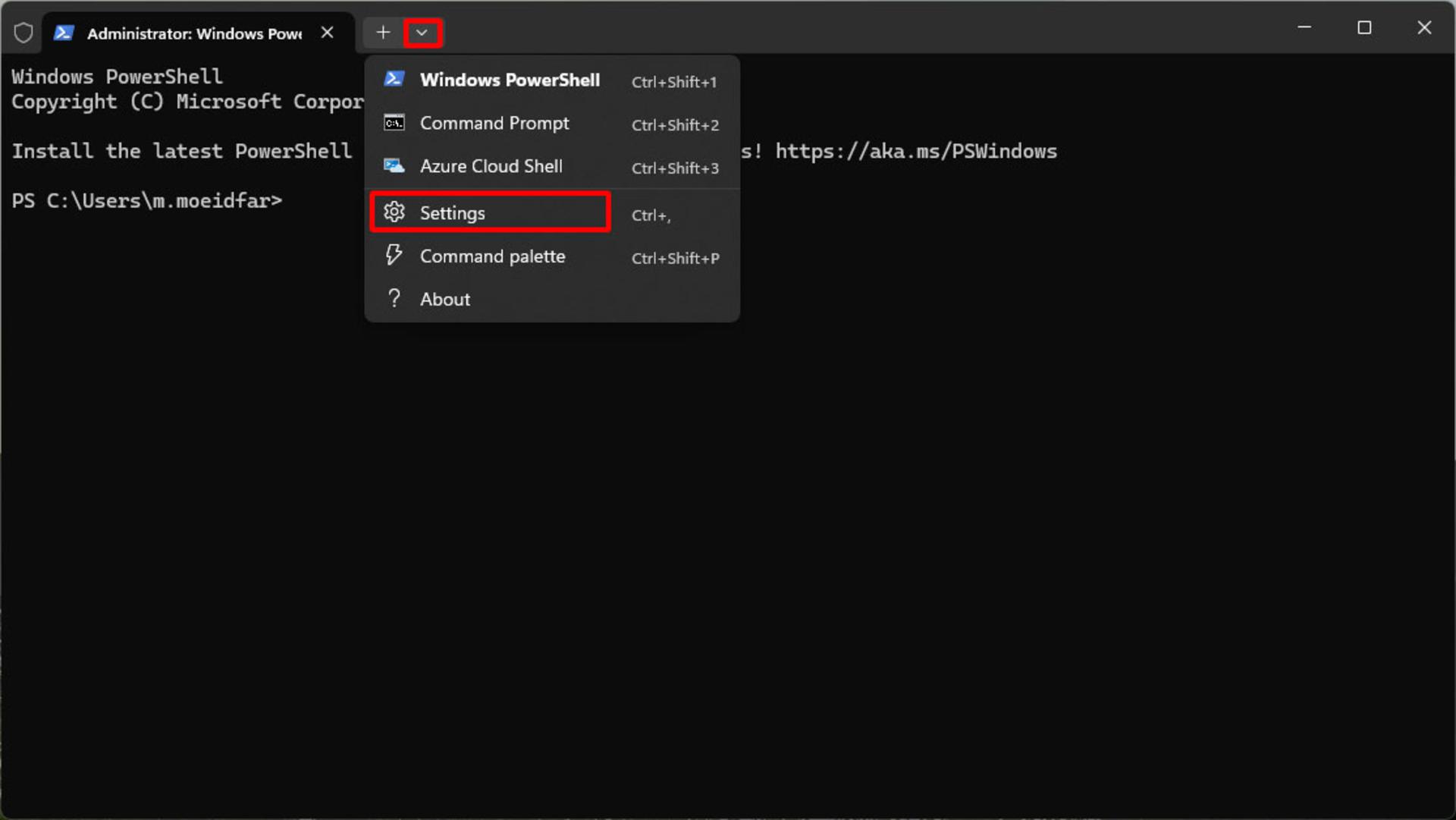Click the About question mark icon

click(394, 298)
